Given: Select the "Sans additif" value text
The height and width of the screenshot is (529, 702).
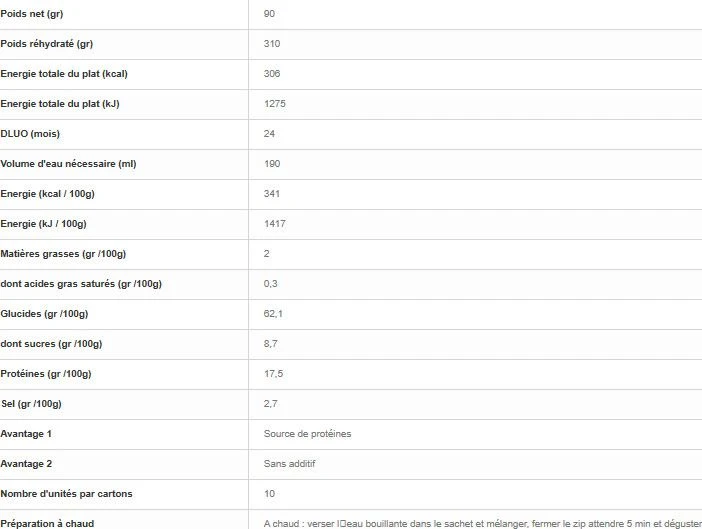Looking at the screenshot, I should pos(290,464).
